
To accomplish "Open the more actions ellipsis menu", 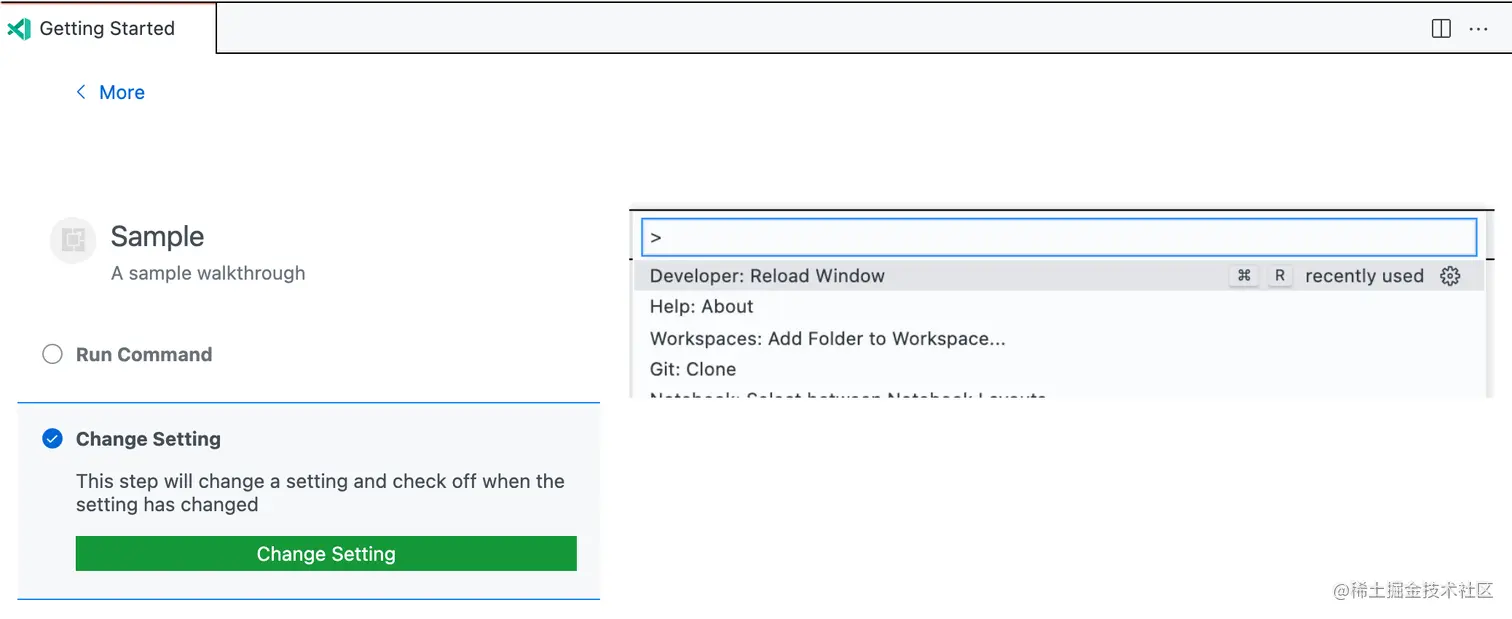I will [1478, 29].
